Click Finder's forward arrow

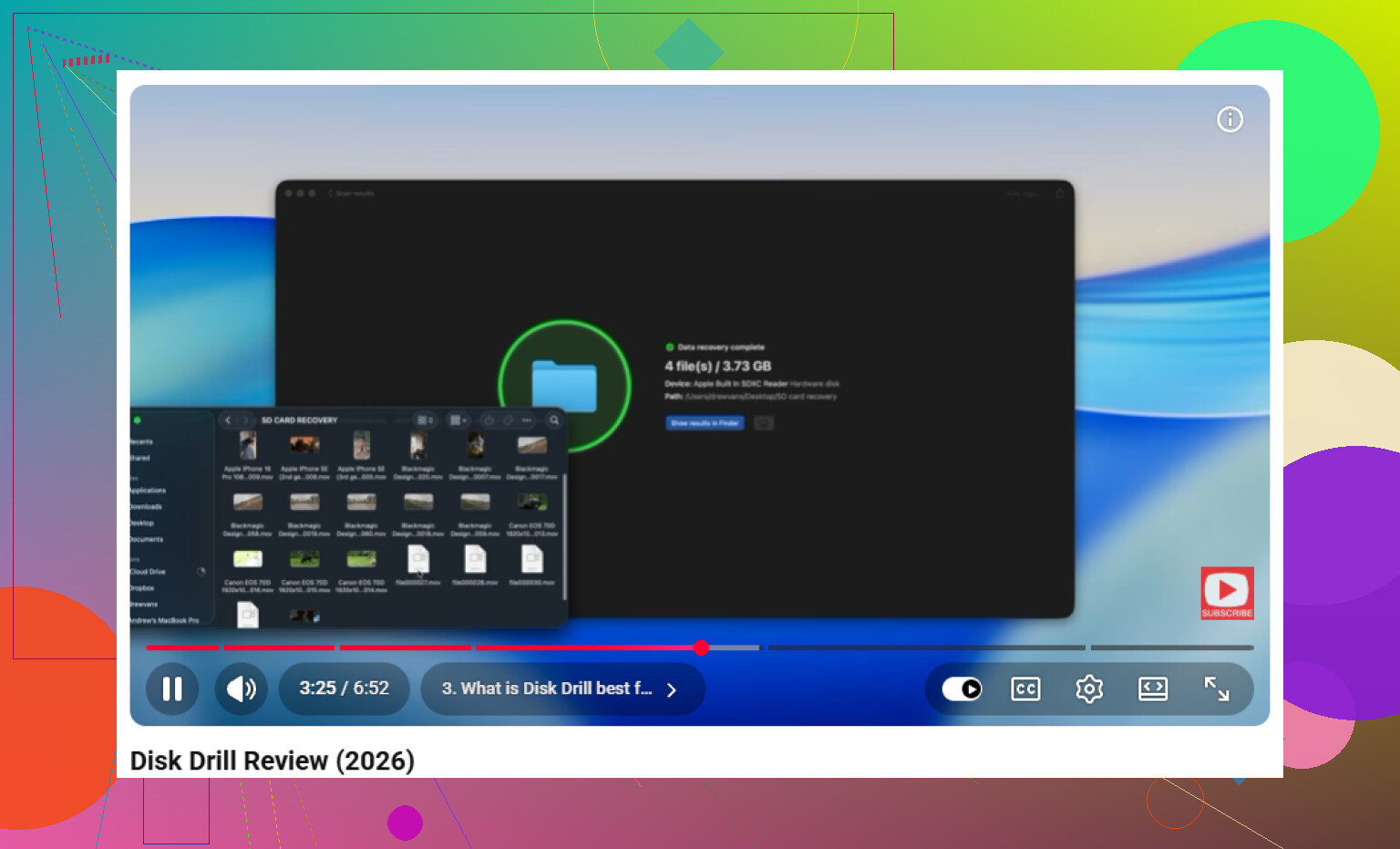244,420
